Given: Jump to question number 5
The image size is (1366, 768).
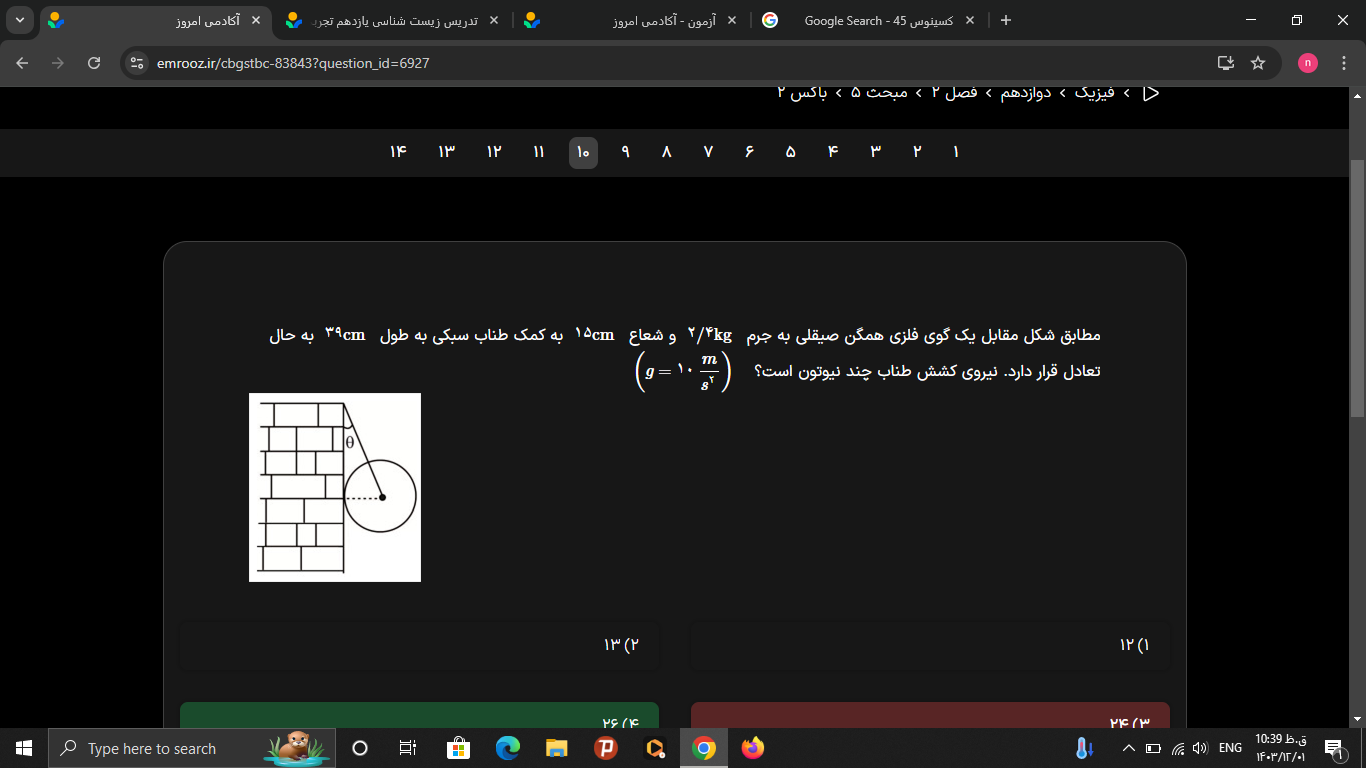Looking at the screenshot, I should [x=790, y=152].
